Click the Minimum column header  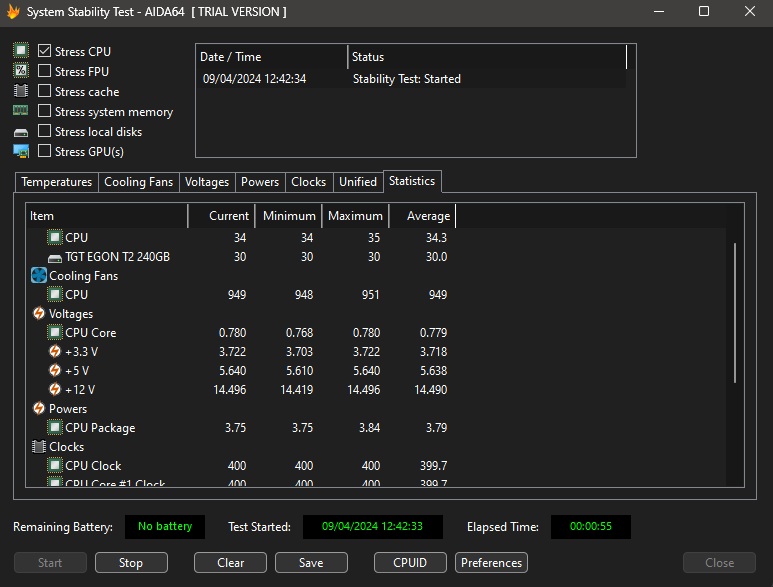click(288, 216)
